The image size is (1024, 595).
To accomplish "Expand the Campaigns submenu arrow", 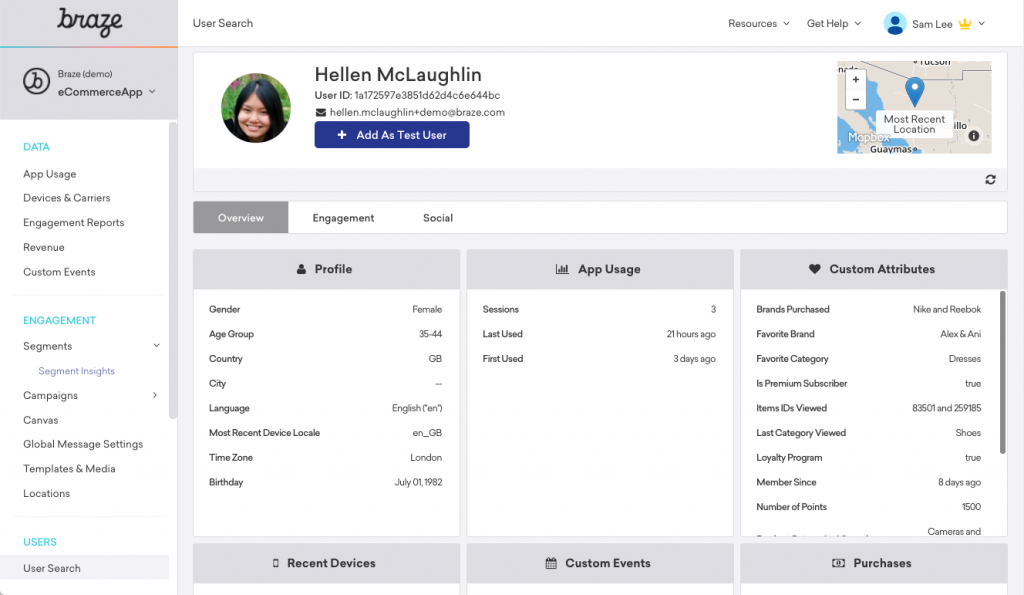I will tap(155, 395).
